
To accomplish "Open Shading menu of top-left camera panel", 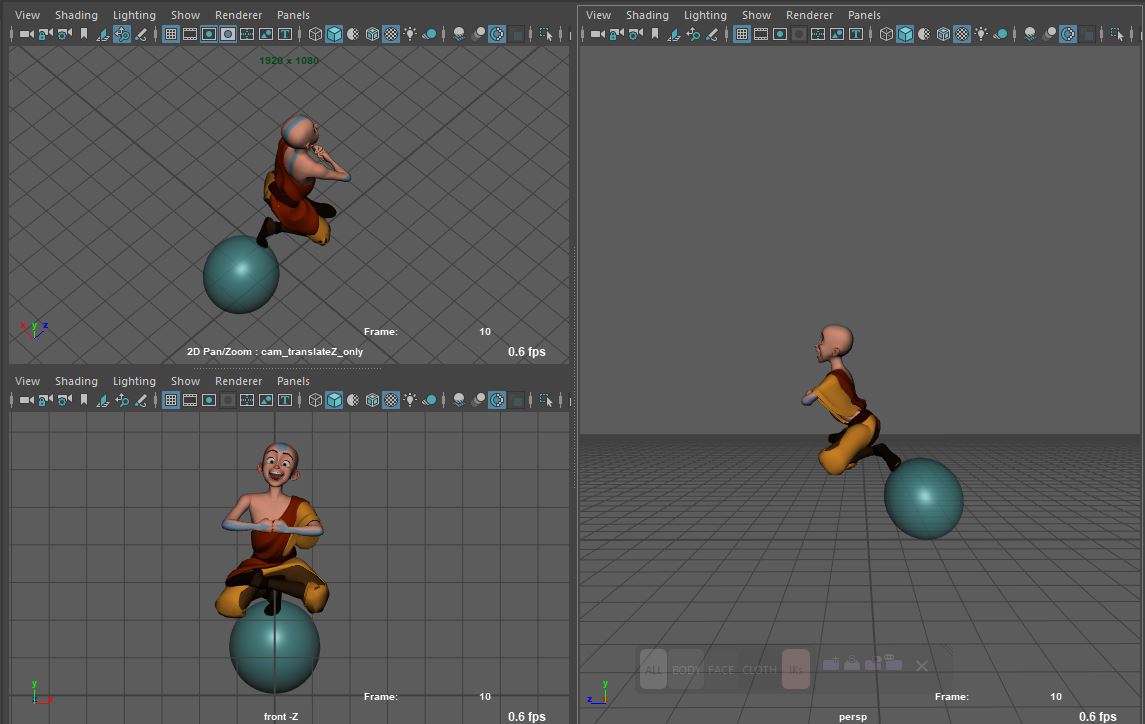I will (76, 15).
